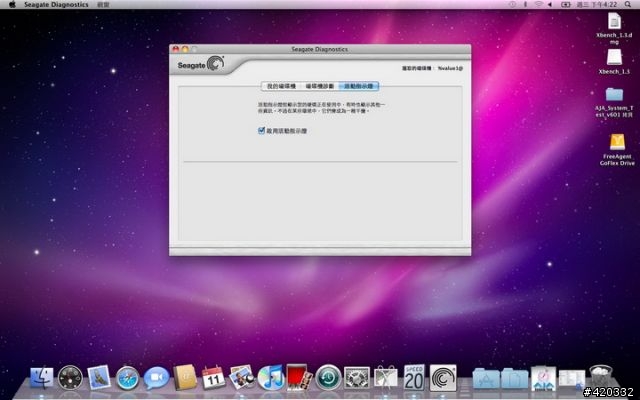Image resolution: width=640 pixels, height=400 pixels.
Task: Launch Safari compass icon in Dock
Action: click(127, 378)
